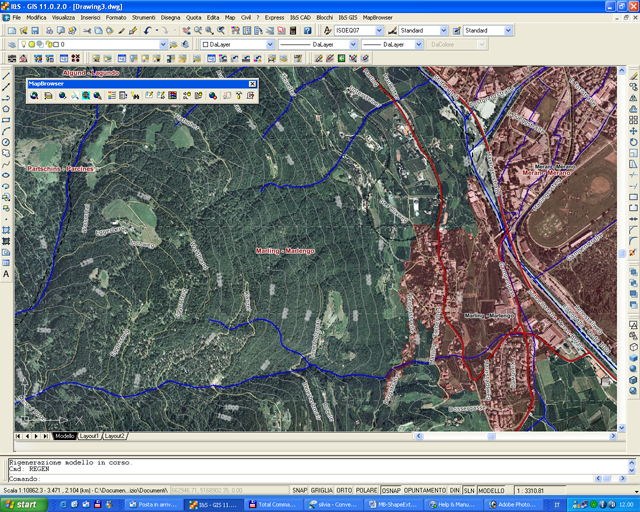Toggle OSNAP in status bar
Screen dimensions: 640x512
(x=391, y=491)
